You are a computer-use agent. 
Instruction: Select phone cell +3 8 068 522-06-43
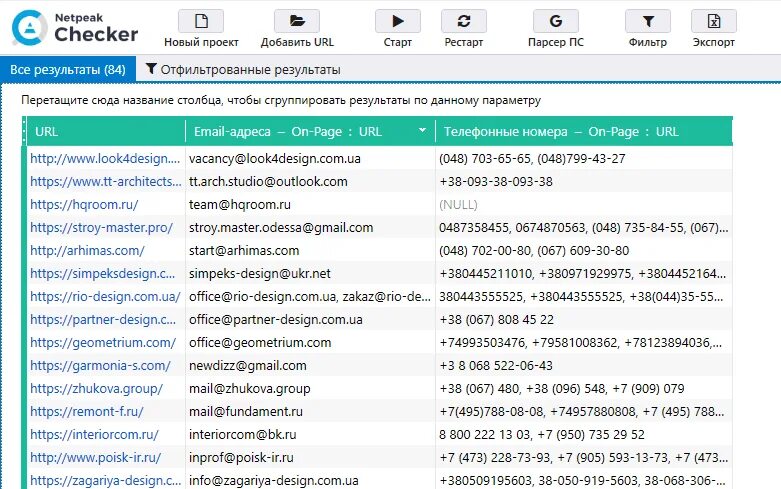(x=584, y=365)
